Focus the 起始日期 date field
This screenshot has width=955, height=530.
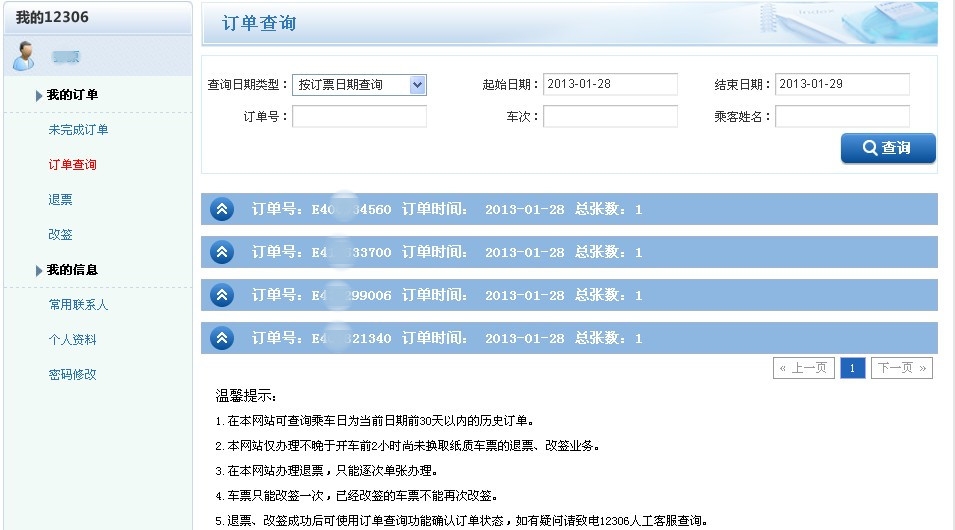610,84
